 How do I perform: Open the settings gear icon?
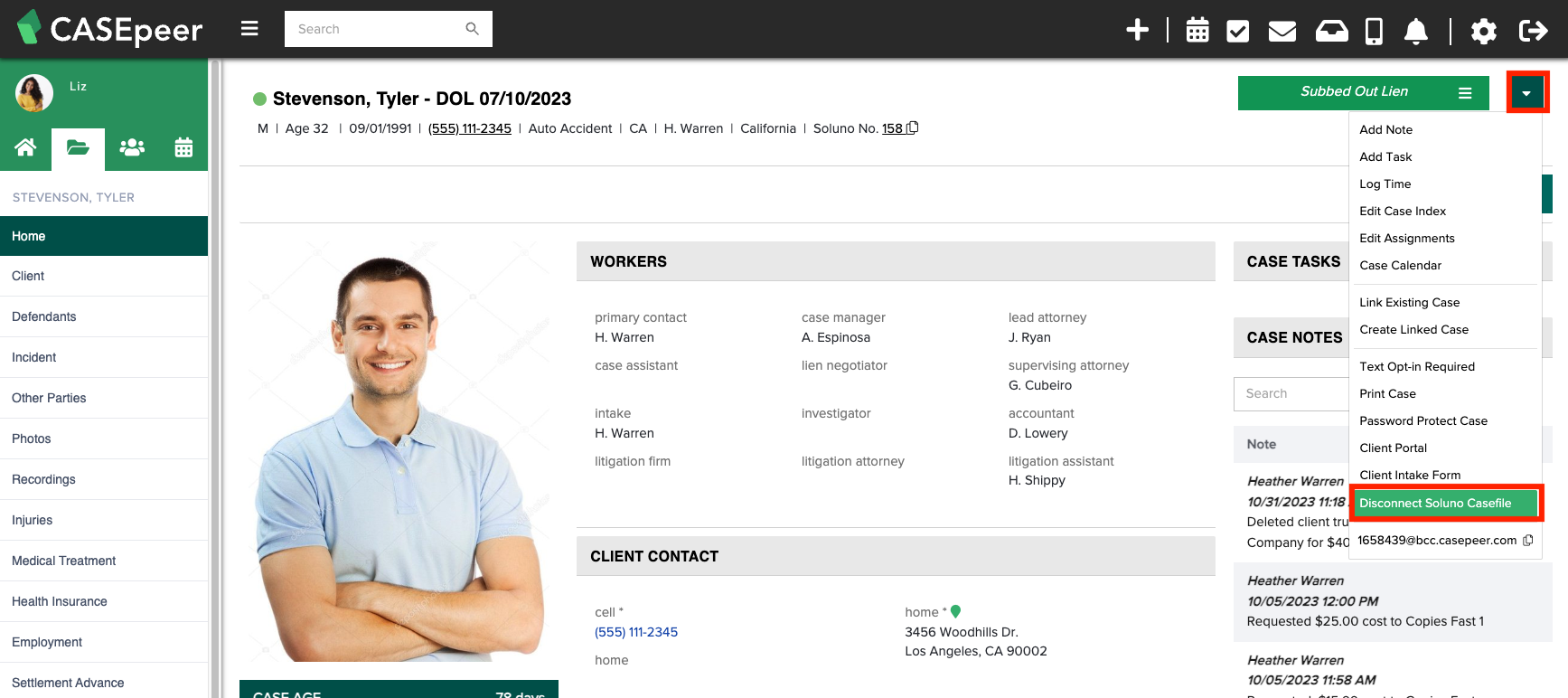[x=1484, y=32]
